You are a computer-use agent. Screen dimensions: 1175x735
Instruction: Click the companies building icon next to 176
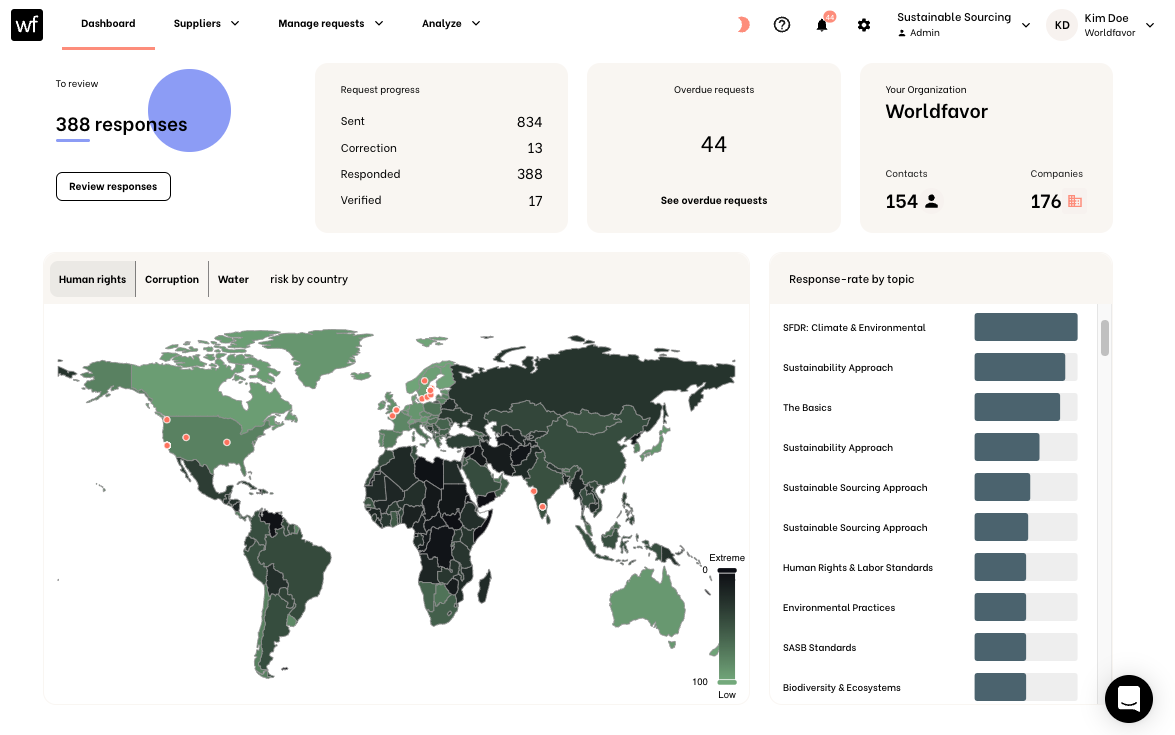[1076, 201]
